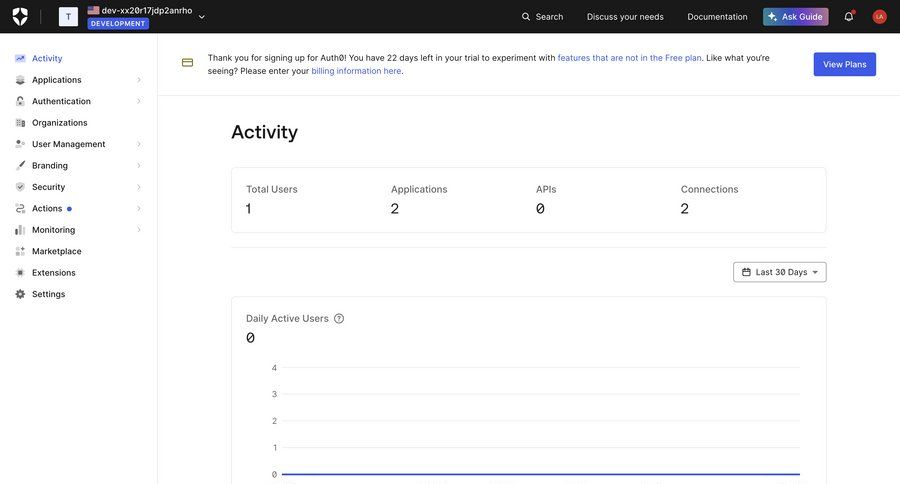This screenshot has height=484, width=900.
Task: Follow the billing information here link
Action: pos(356,71)
